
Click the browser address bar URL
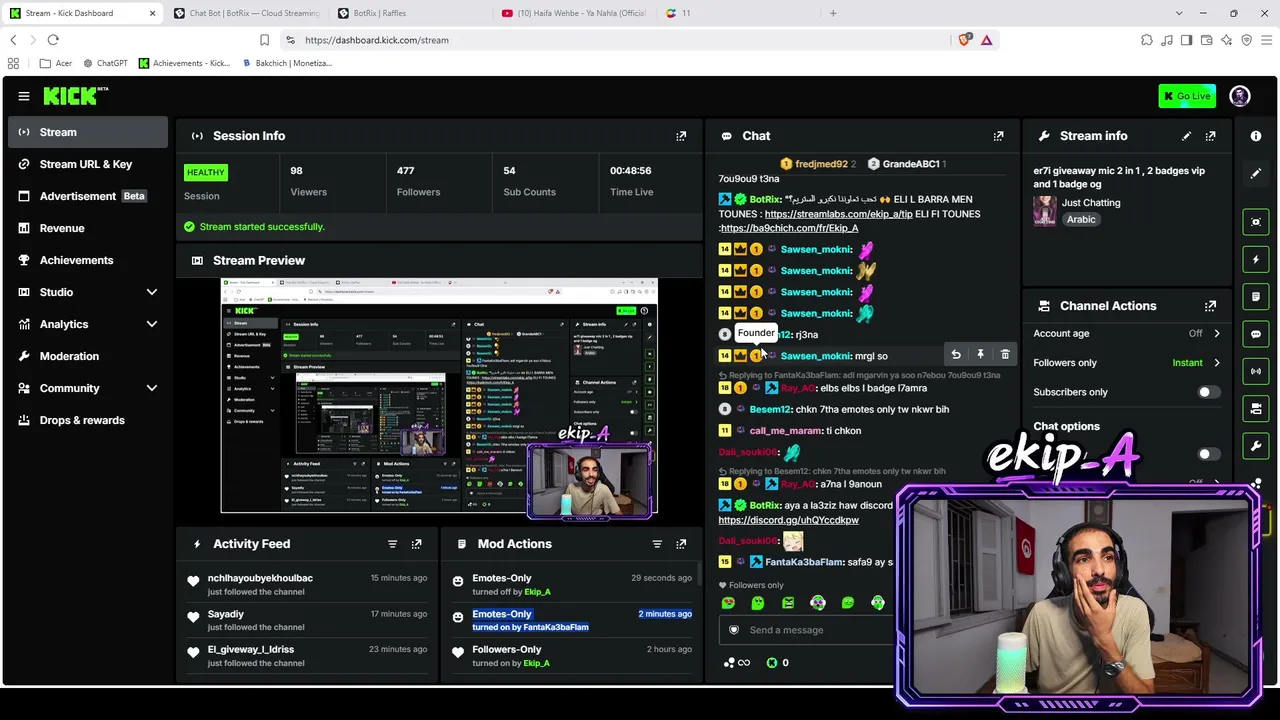pos(376,40)
